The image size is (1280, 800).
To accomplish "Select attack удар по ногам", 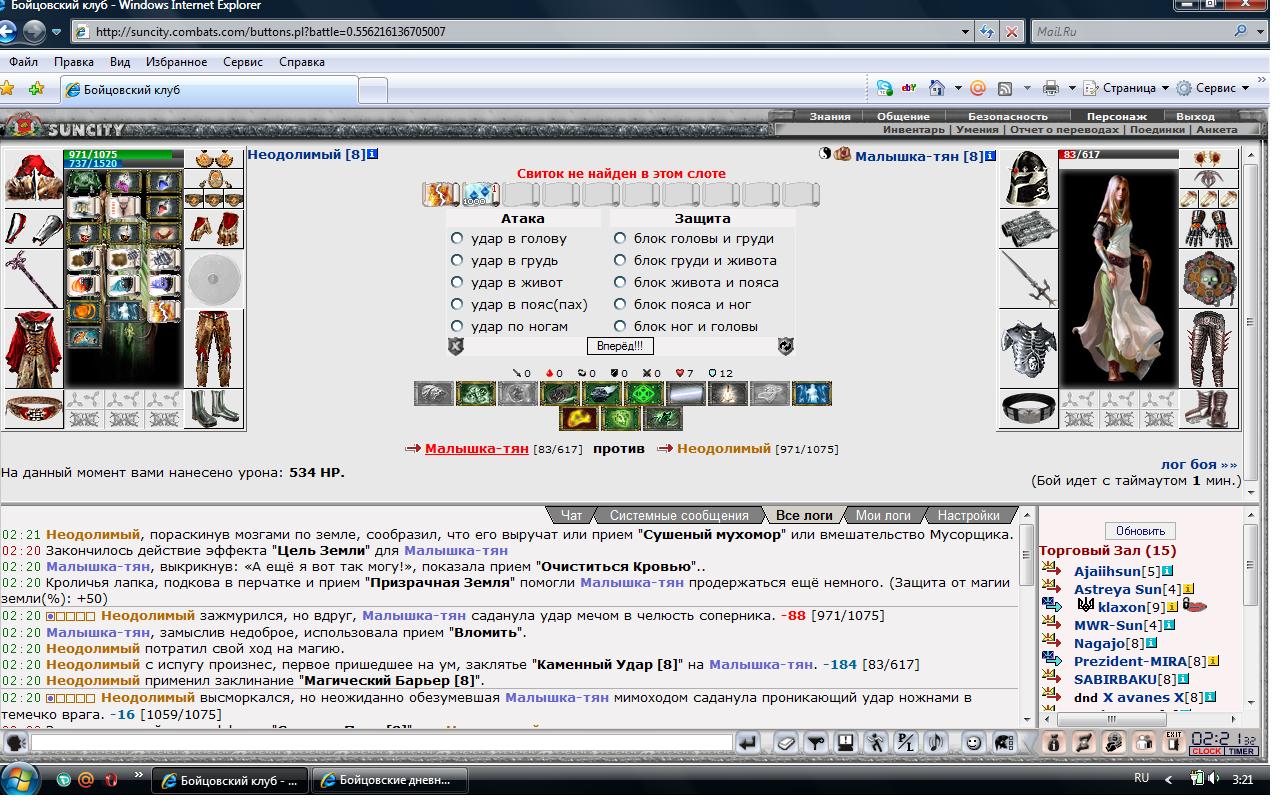I will [457, 326].
